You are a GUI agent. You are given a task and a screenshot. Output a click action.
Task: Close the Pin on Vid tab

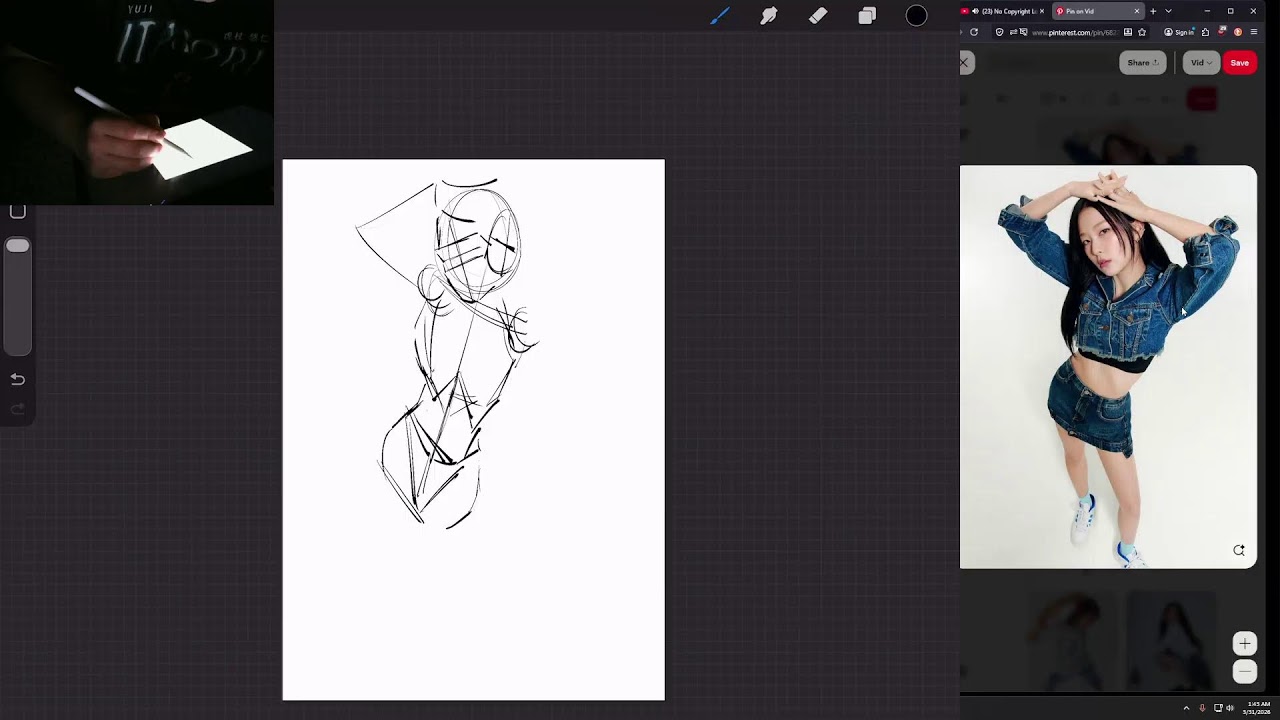coord(1137,11)
